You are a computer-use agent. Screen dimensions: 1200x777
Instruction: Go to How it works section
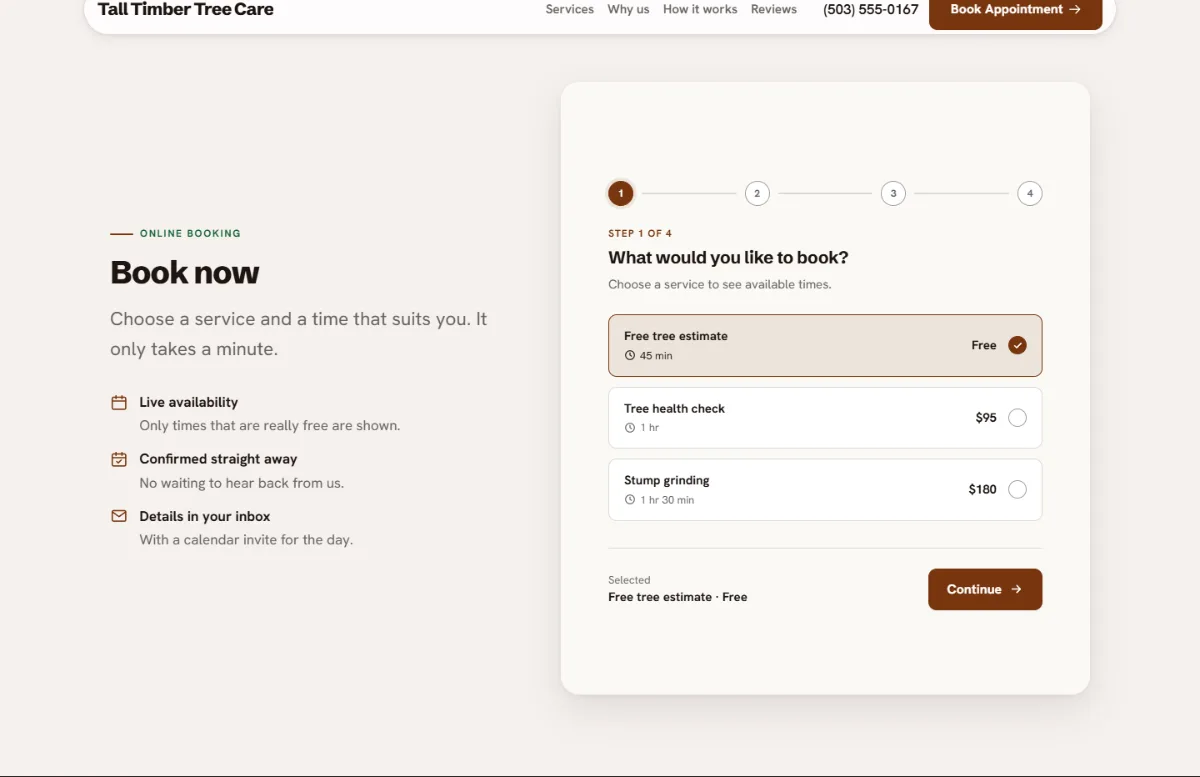point(700,9)
